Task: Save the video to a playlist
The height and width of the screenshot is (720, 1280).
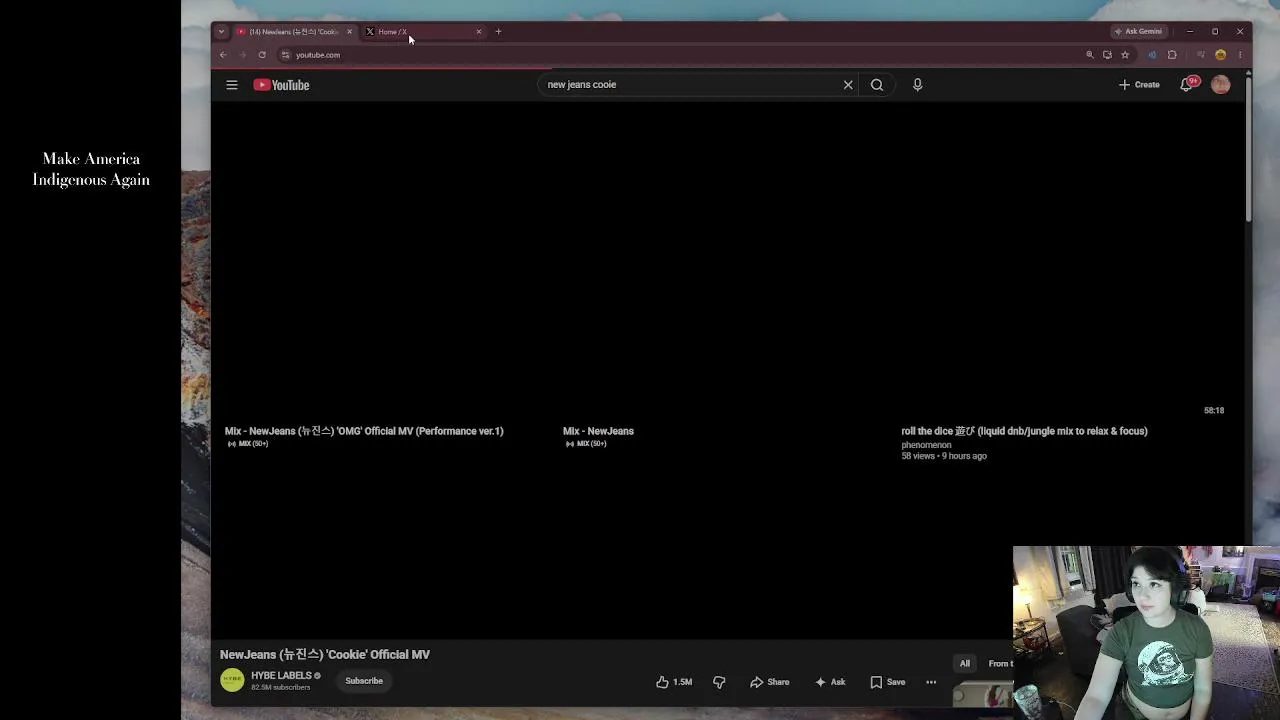Action: (888, 682)
